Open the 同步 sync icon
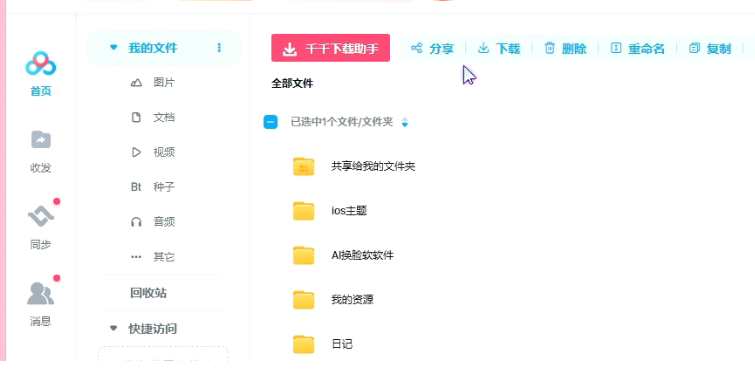This screenshot has height=384, width=755. click(41, 215)
